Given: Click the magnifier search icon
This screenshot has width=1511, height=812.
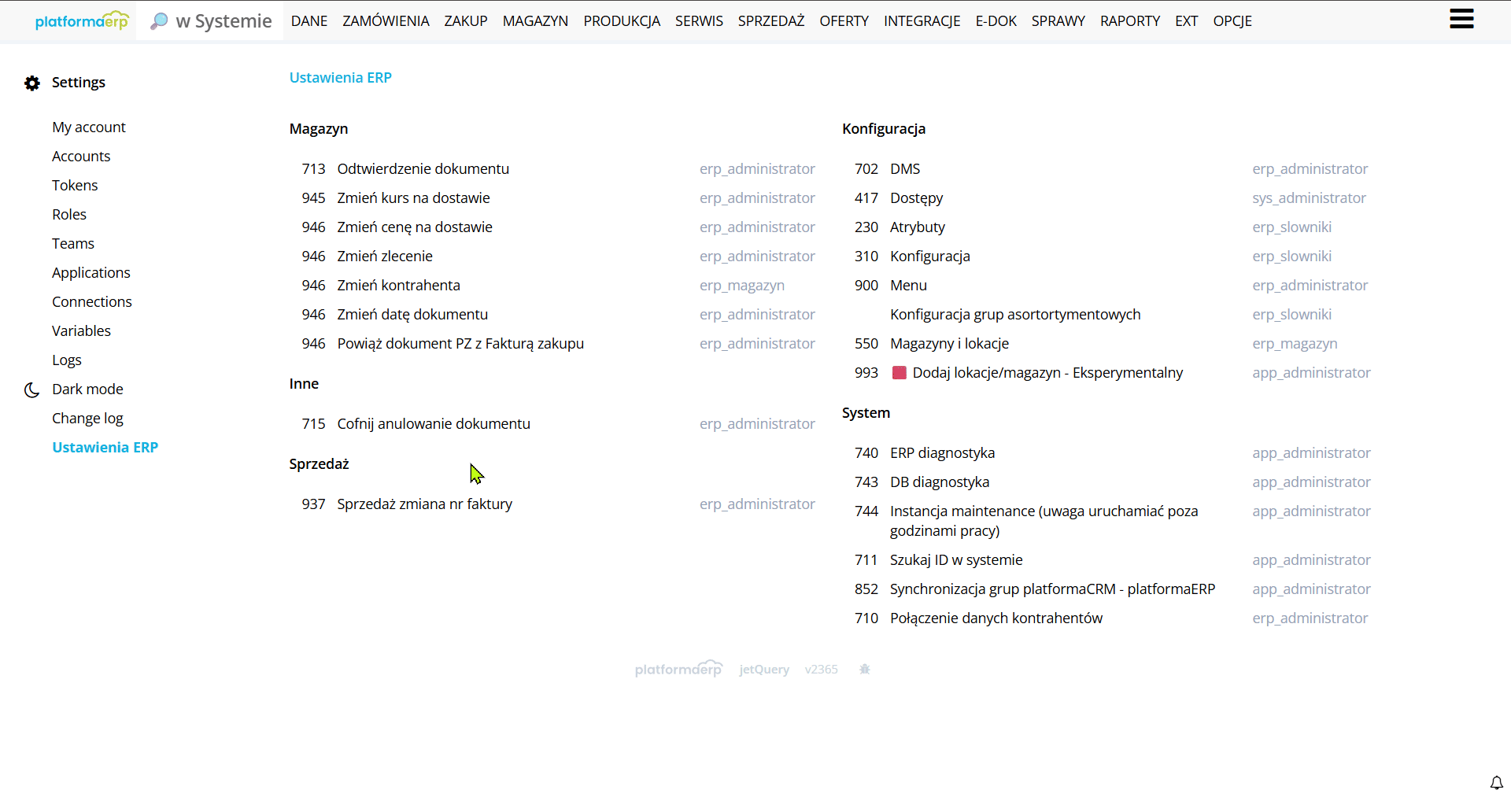Looking at the screenshot, I should 159,21.
